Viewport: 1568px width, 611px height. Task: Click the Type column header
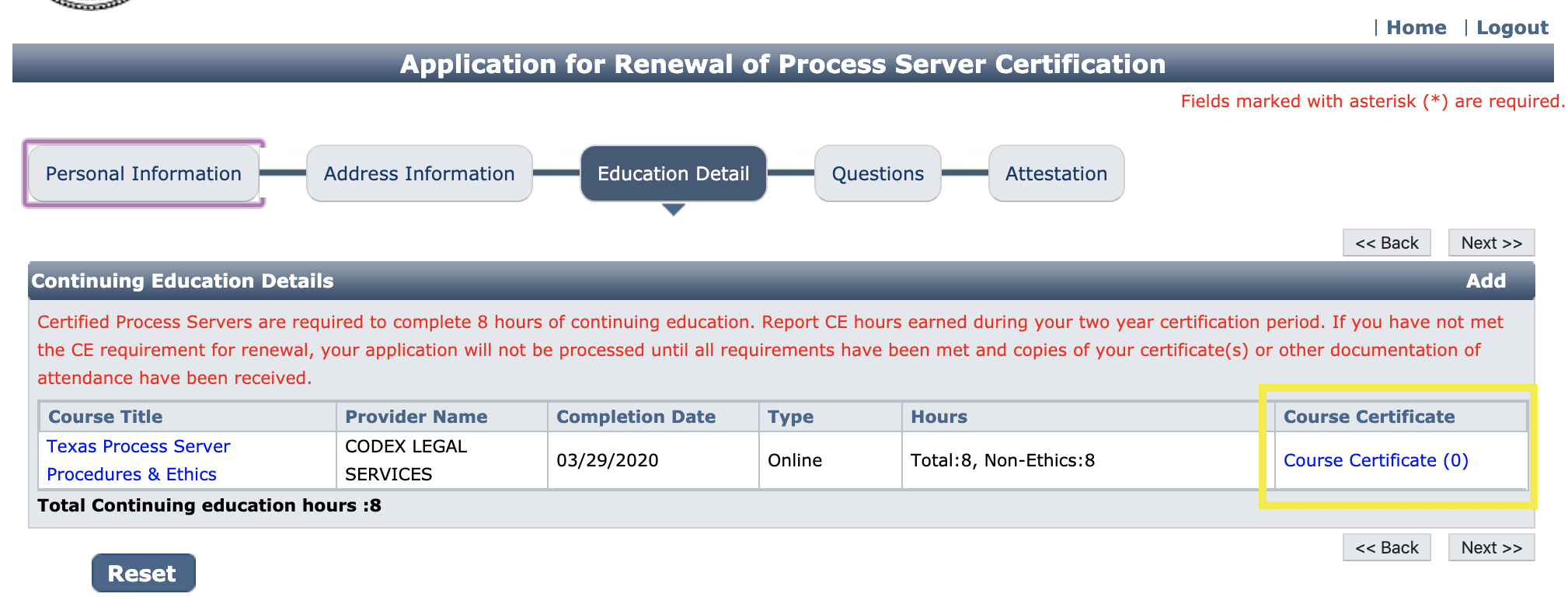pyautogui.click(x=831, y=417)
